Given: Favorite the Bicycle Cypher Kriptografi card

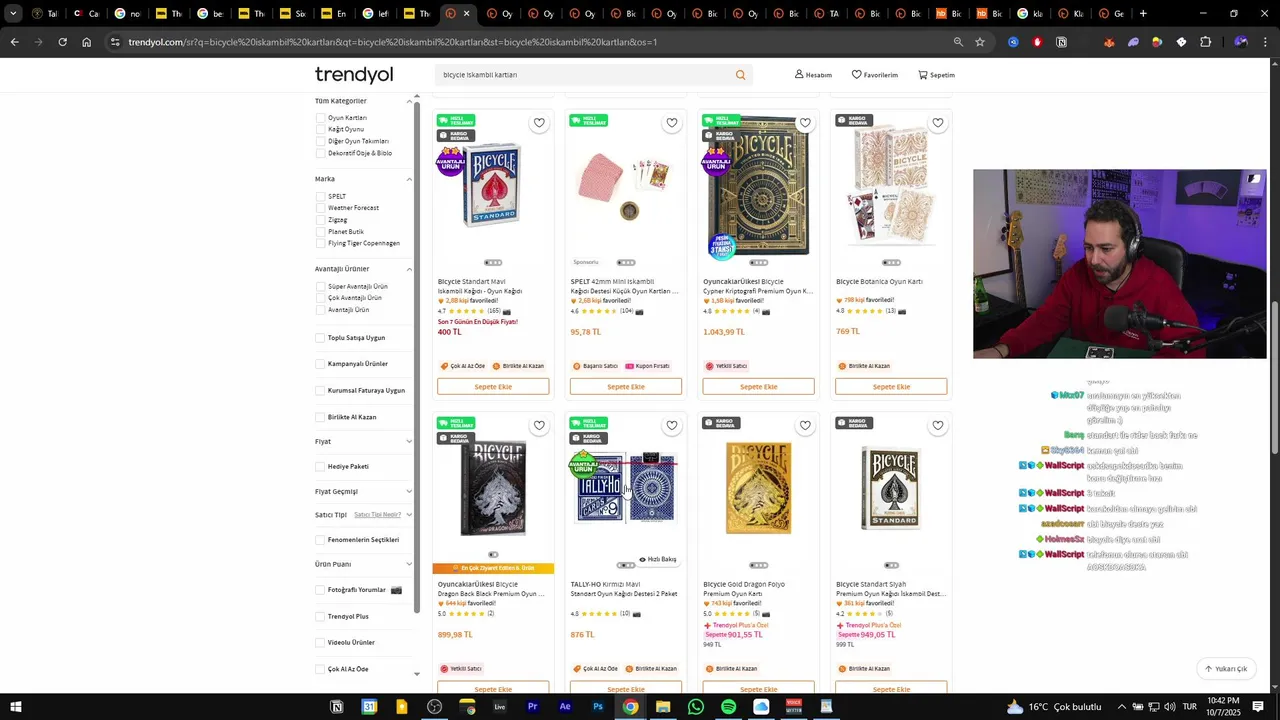Looking at the screenshot, I should point(805,123).
